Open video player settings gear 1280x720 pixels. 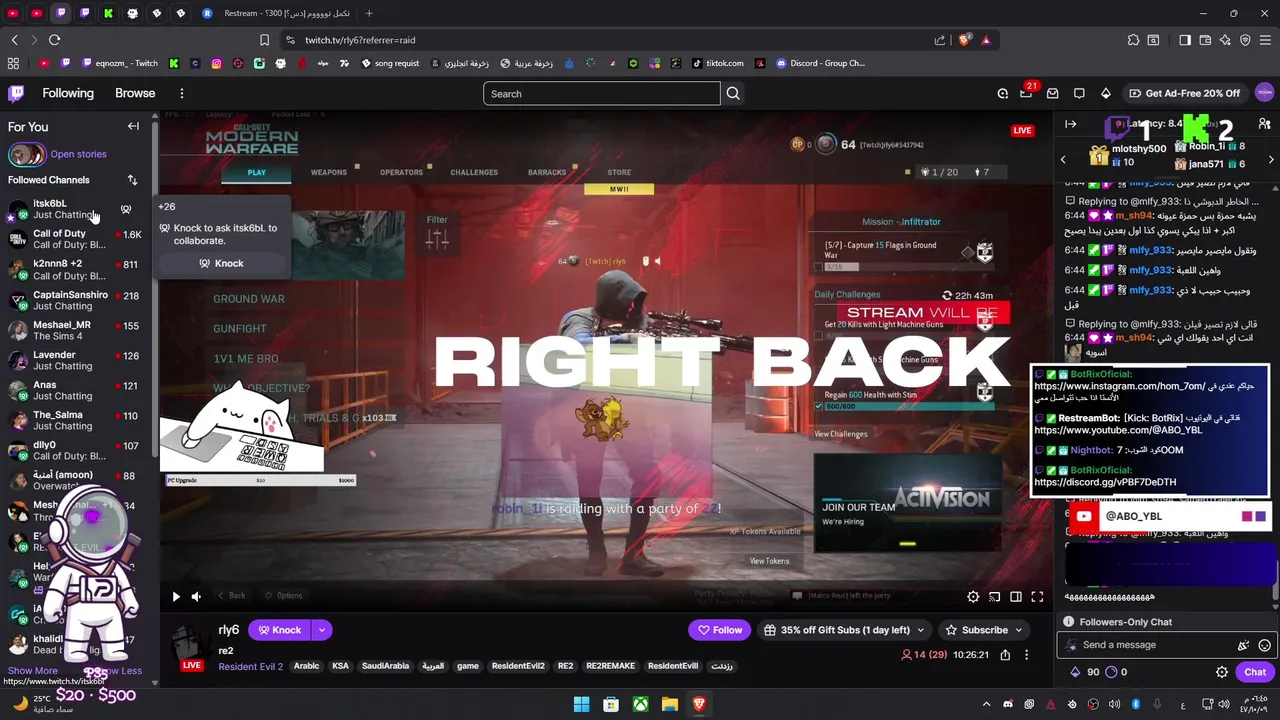coord(973,597)
